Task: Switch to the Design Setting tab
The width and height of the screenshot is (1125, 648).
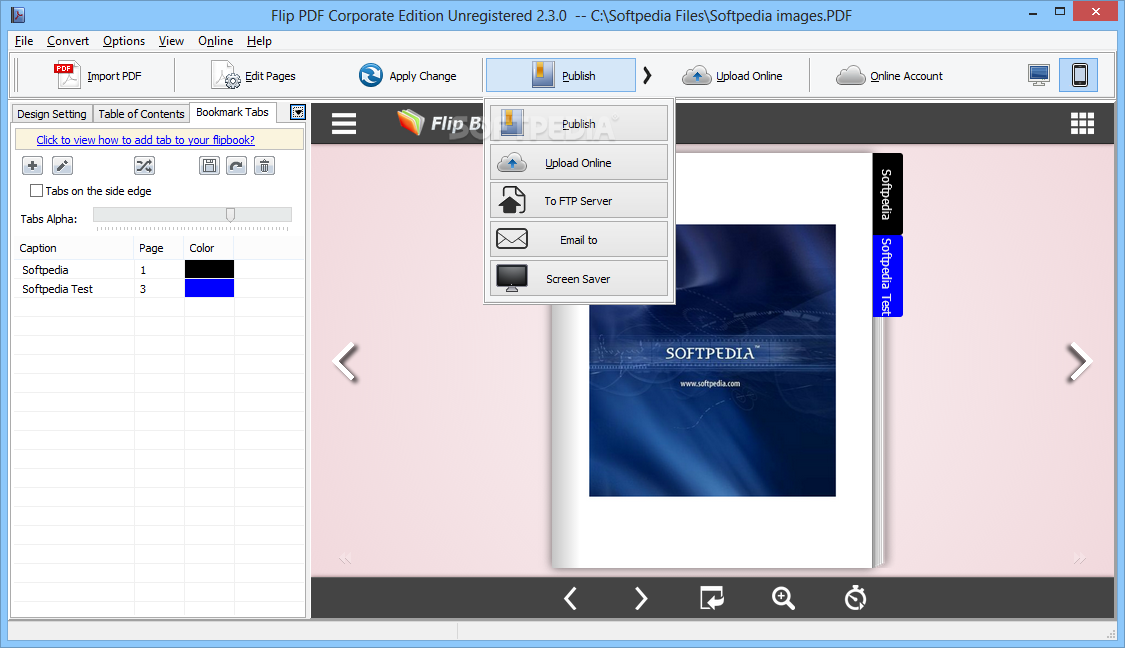Action: (x=52, y=113)
